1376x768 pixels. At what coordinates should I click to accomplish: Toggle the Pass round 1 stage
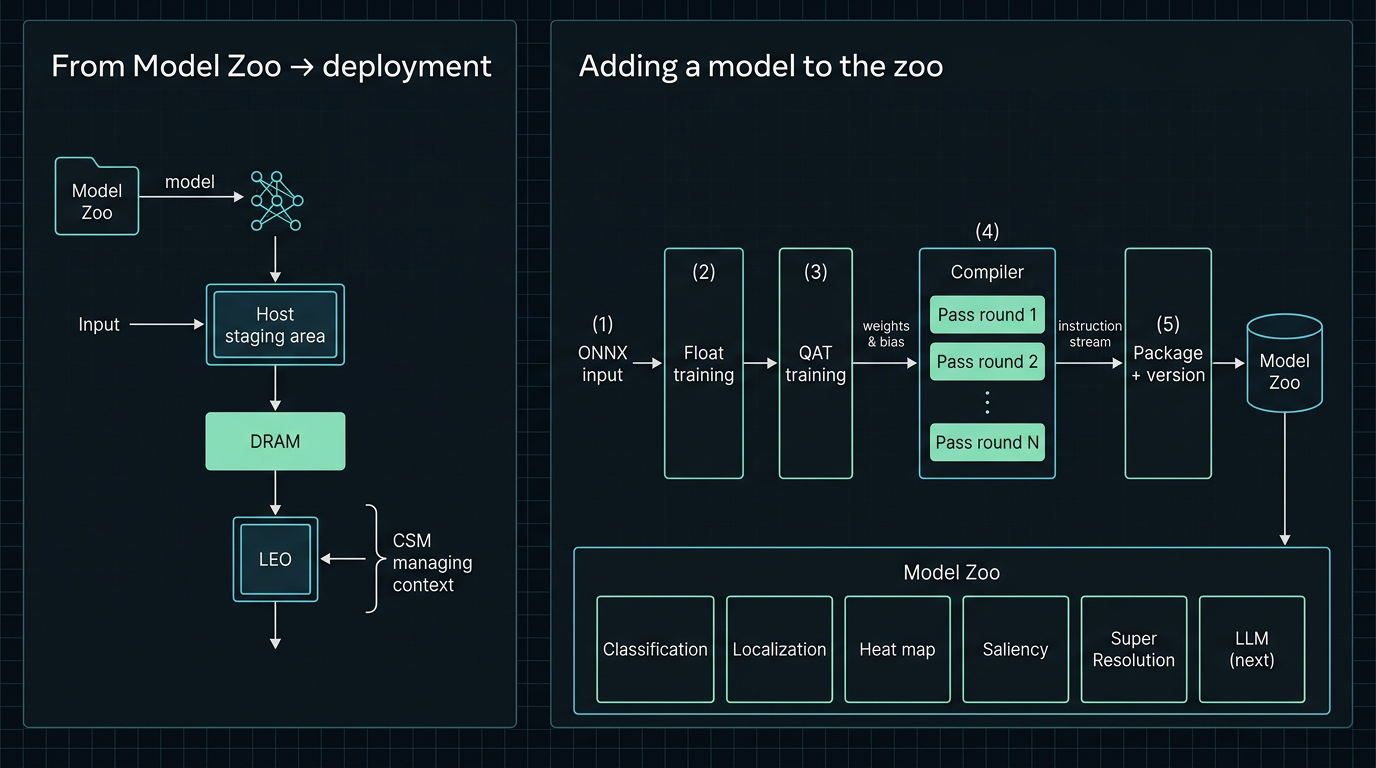[x=987, y=314]
